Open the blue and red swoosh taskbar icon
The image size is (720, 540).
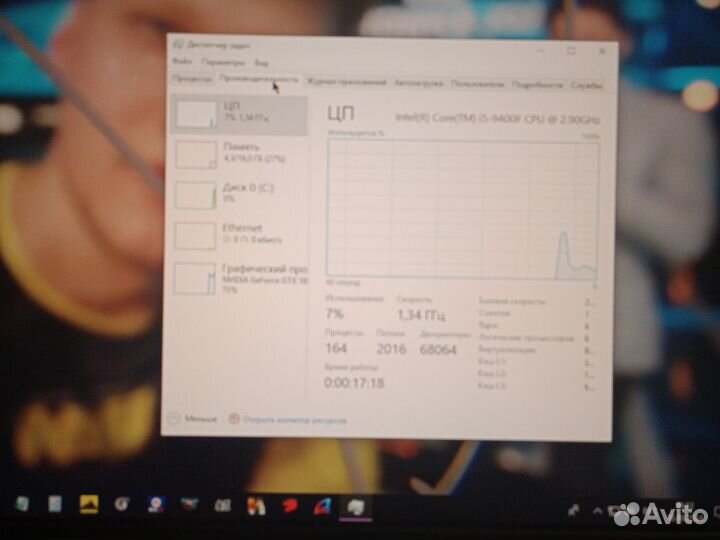pyautogui.click(x=323, y=507)
